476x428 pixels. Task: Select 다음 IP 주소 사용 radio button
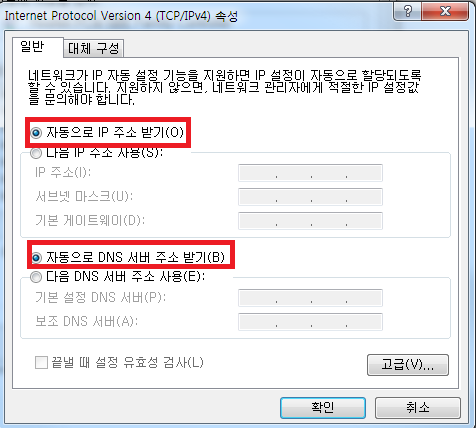pyautogui.click(x=36, y=153)
